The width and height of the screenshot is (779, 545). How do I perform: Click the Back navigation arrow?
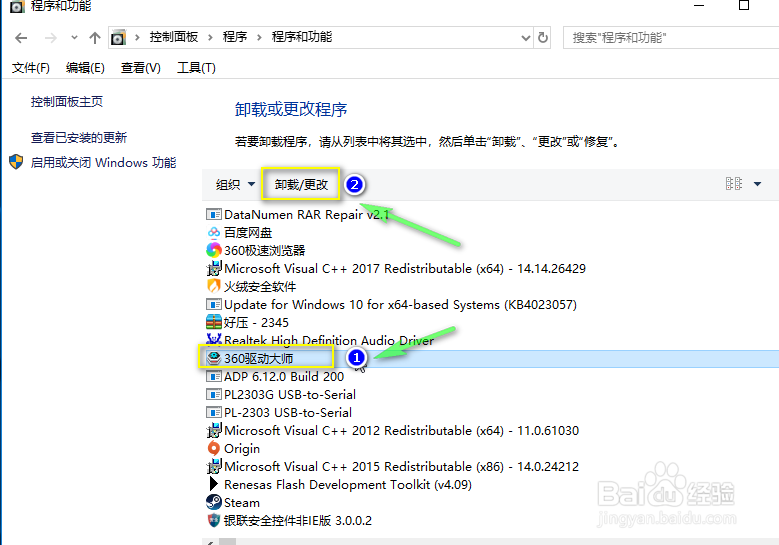pos(21,38)
